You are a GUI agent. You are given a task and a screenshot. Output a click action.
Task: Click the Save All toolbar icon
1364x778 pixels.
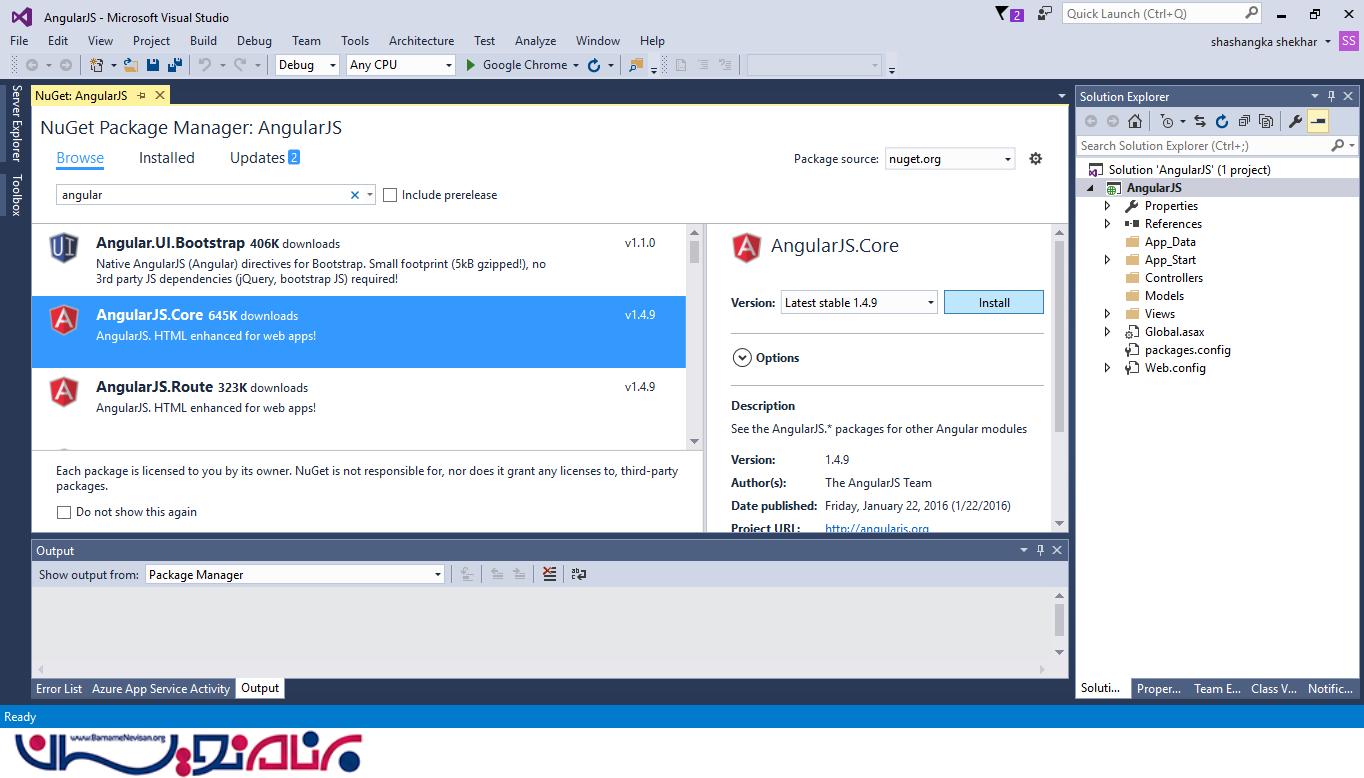175,65
